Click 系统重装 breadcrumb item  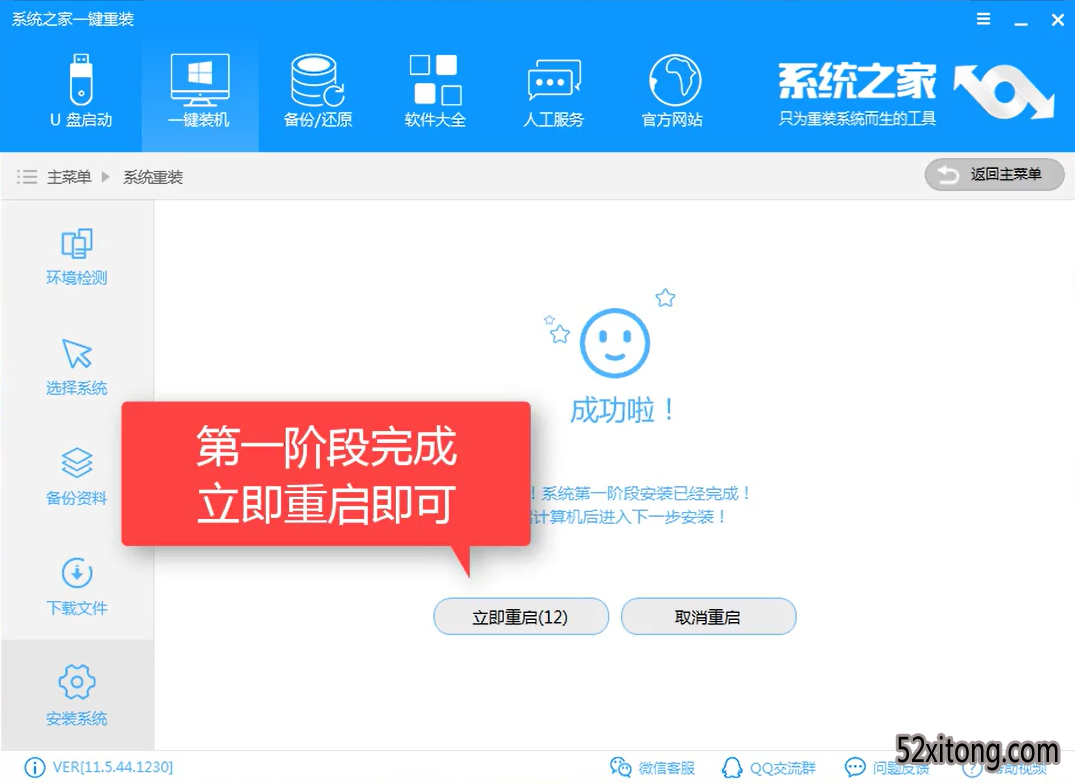click(x=153, y=177)
